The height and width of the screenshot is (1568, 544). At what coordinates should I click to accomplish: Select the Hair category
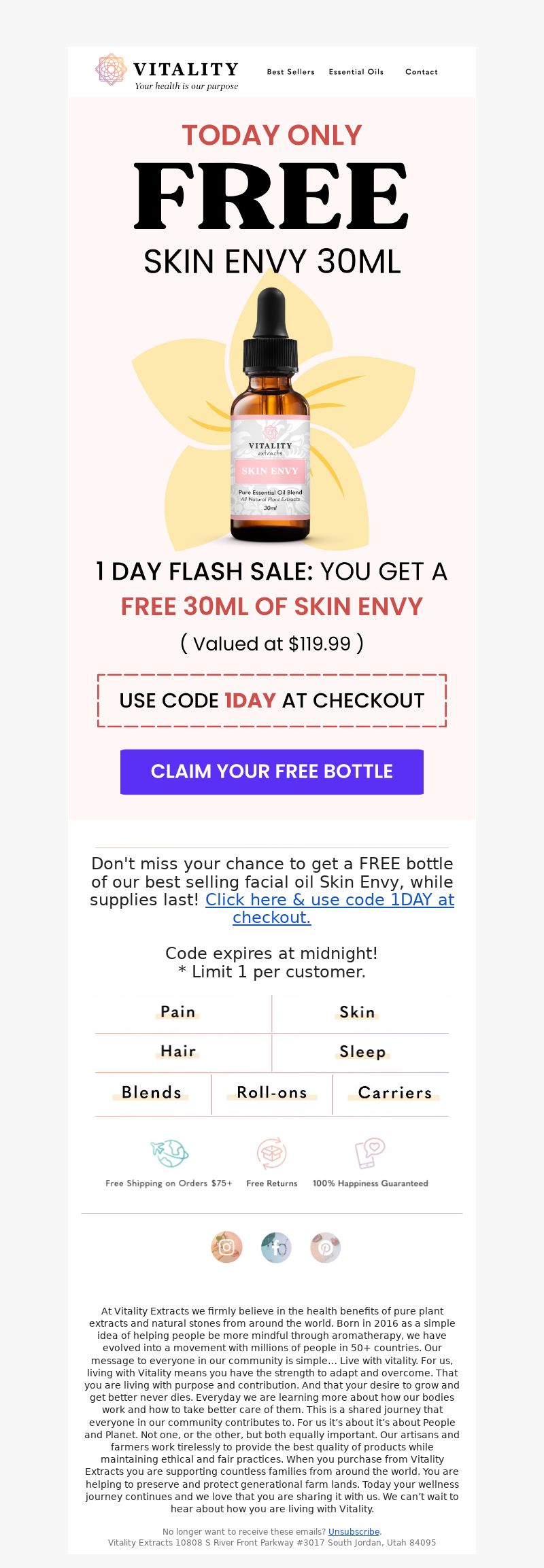(x=178, y=1051)
